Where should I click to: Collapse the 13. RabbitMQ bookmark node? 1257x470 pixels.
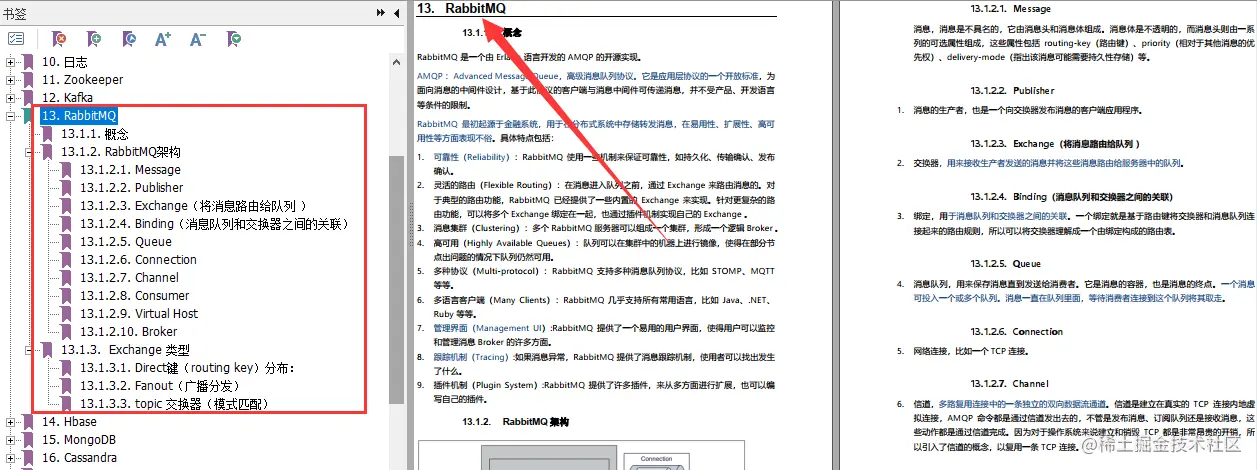pos(11,116)
